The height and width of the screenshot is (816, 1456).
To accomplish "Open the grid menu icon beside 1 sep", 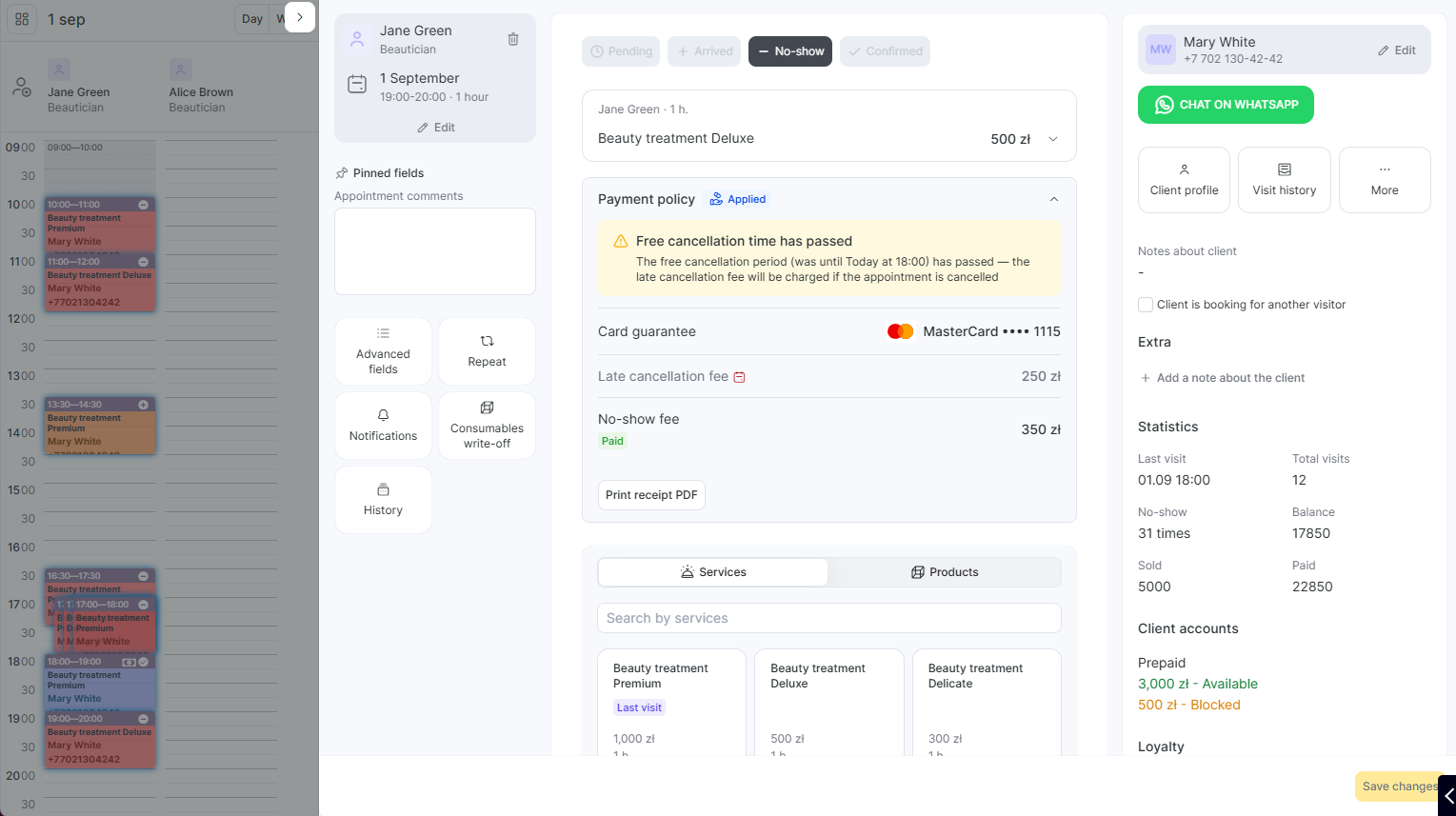I will [23, 19].
